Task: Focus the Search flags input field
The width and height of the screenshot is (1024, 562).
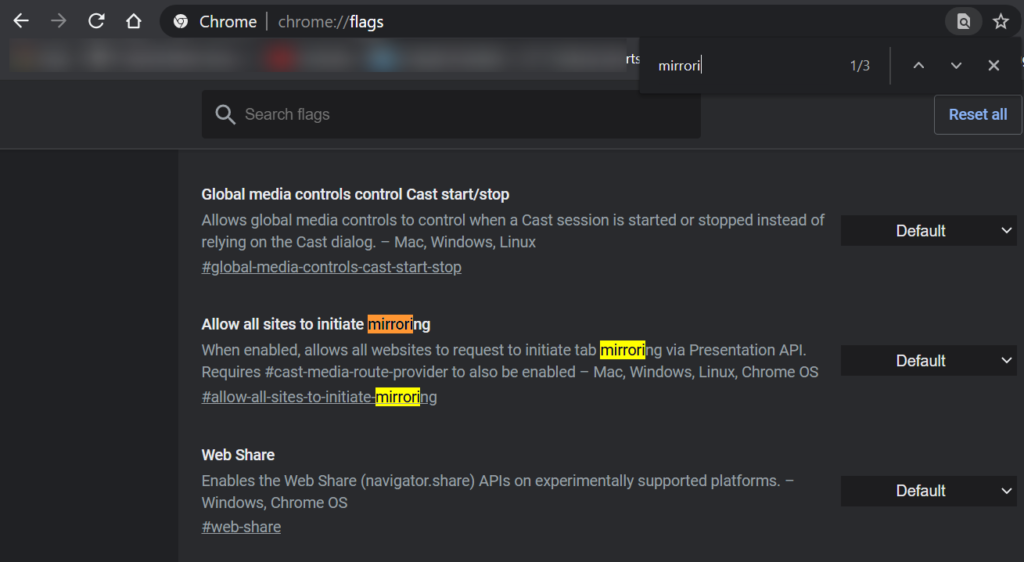Action: coord(451,114)
